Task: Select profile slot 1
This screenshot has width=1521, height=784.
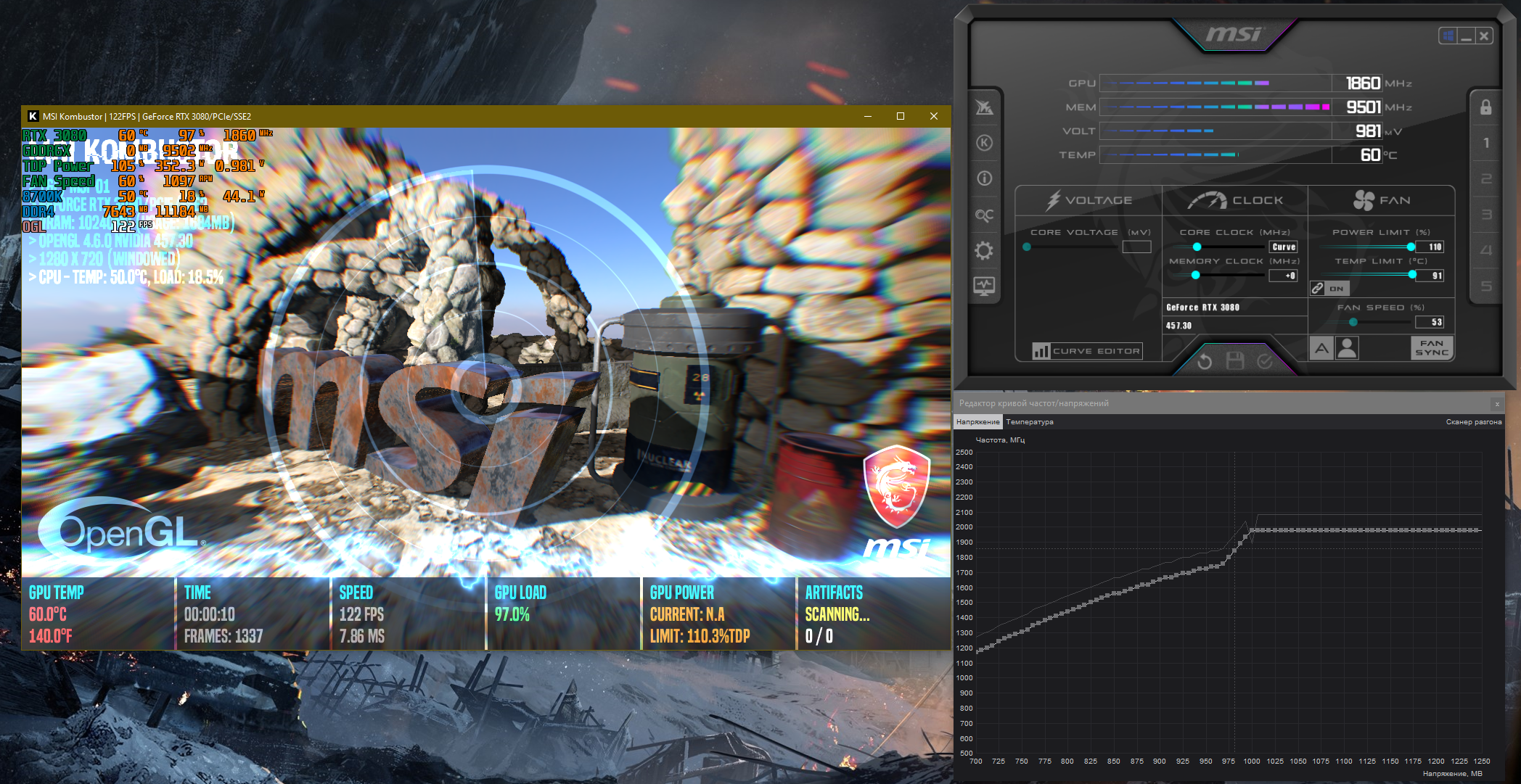Action: pos(1485,143)
